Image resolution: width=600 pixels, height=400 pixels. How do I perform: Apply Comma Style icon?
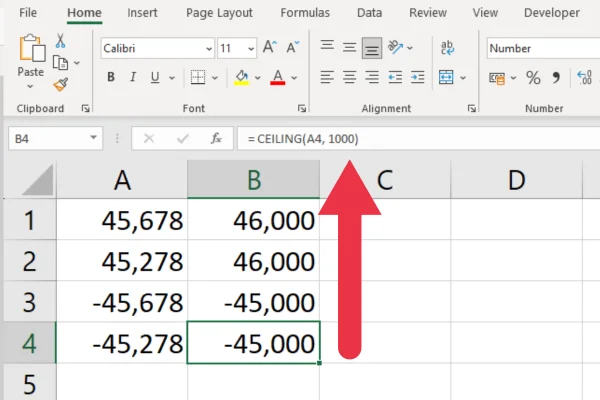[x=556, y=78]
